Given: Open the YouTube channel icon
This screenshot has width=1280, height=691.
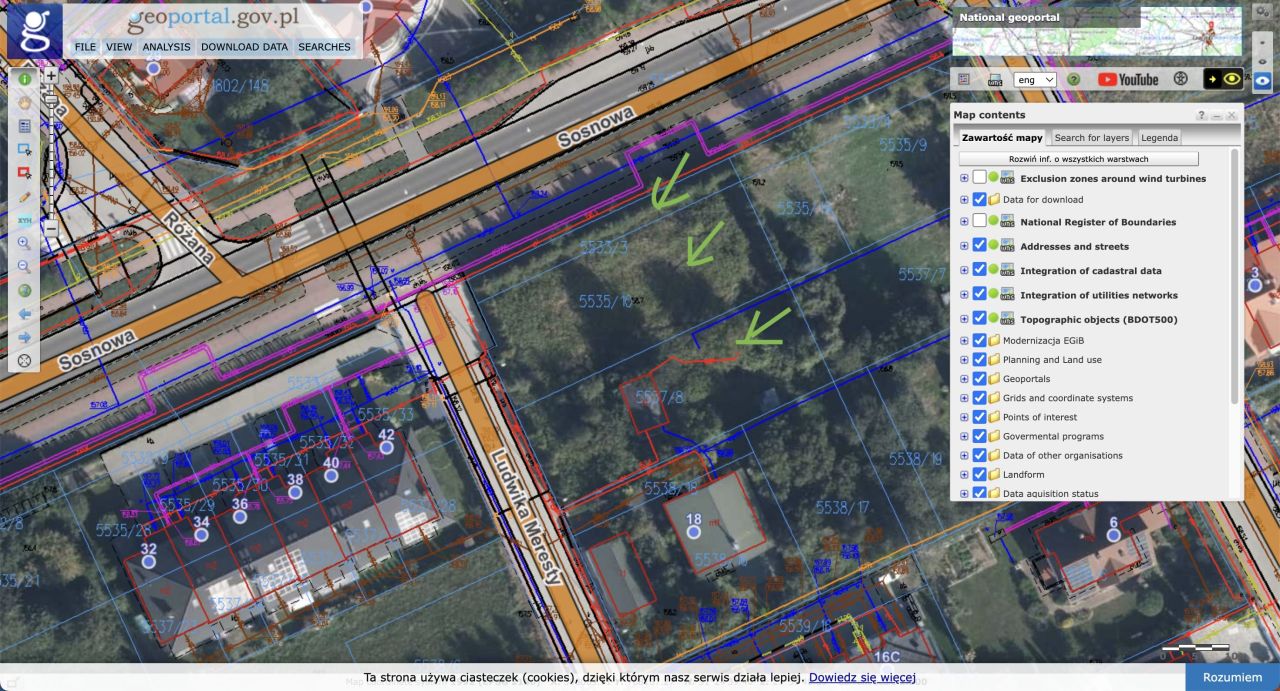Looking at the screenshot, I should (x=1127, y=79).
